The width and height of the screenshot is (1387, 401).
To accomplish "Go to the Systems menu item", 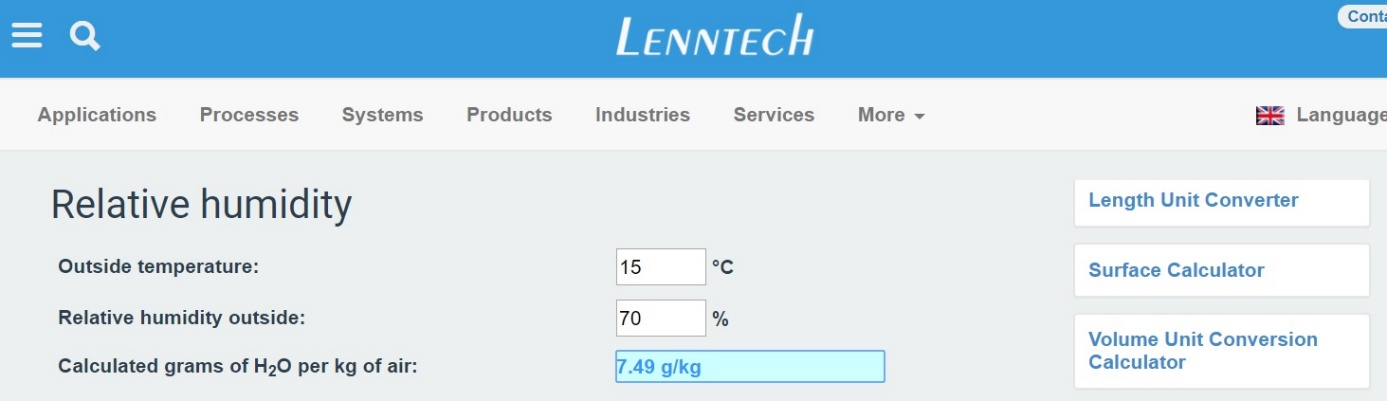I will (x=382, y=115).
